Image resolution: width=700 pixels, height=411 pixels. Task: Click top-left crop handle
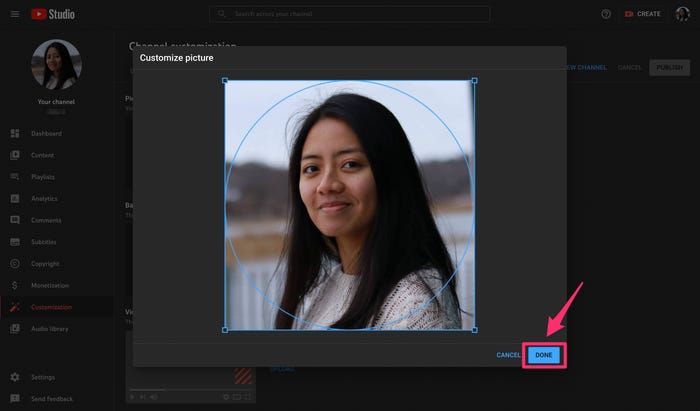(x=225, y=81)
